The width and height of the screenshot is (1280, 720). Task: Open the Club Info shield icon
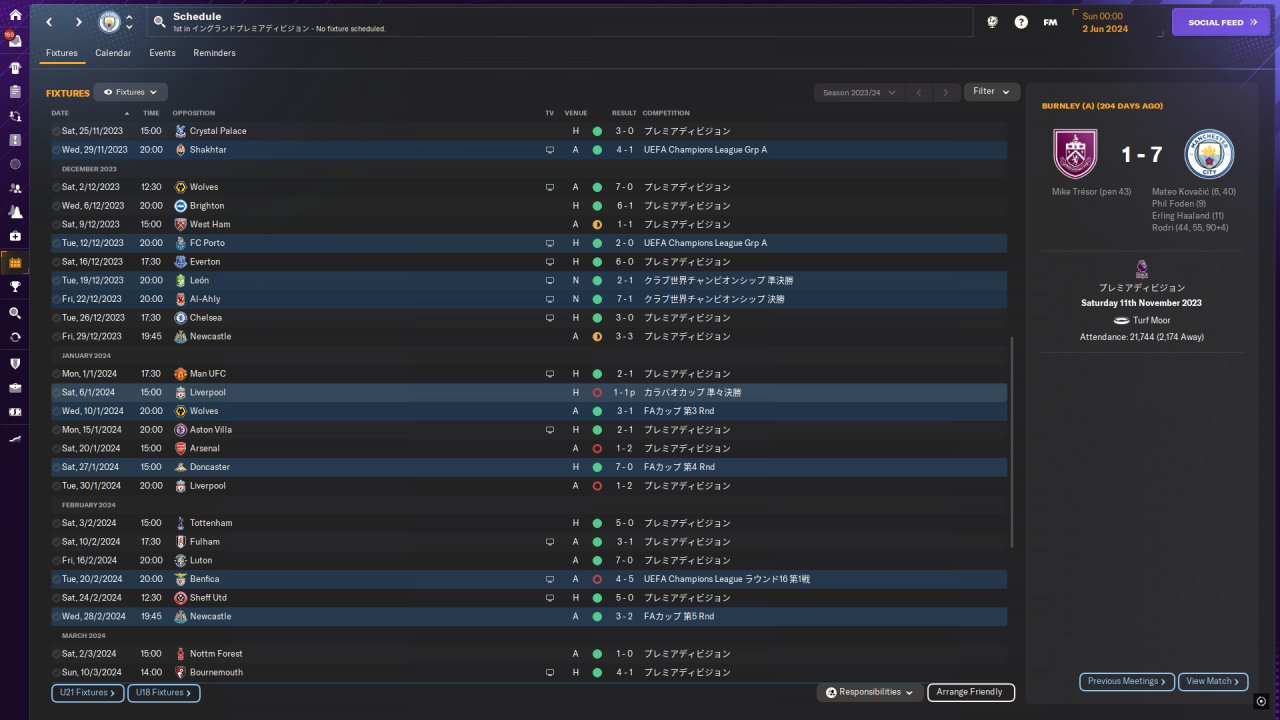point(14,363)
